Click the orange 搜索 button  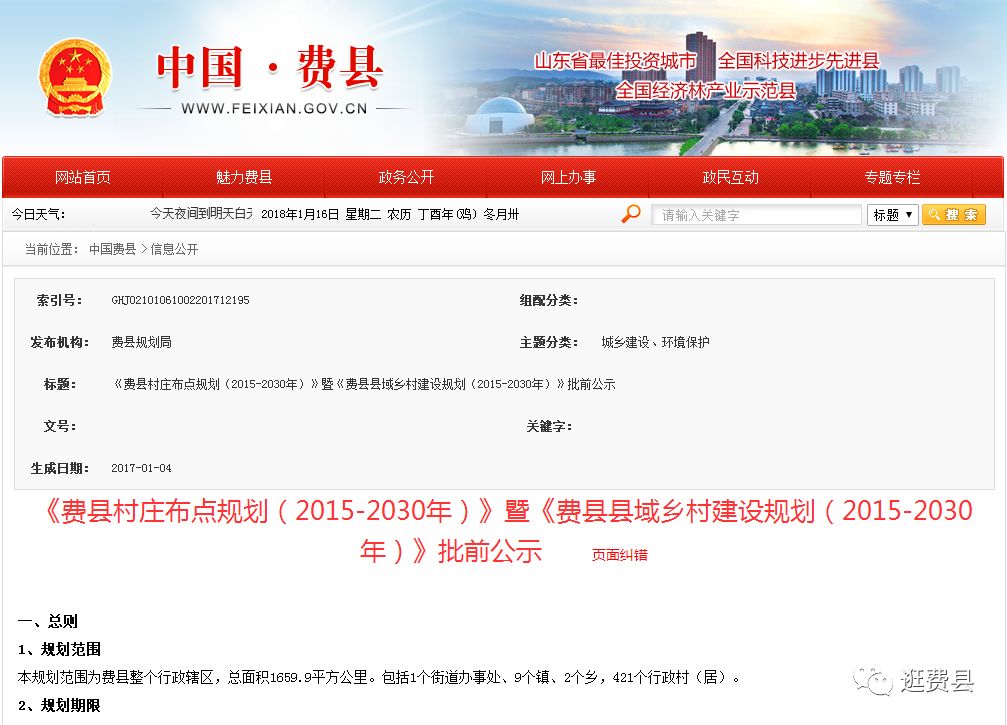coord(954,214)
